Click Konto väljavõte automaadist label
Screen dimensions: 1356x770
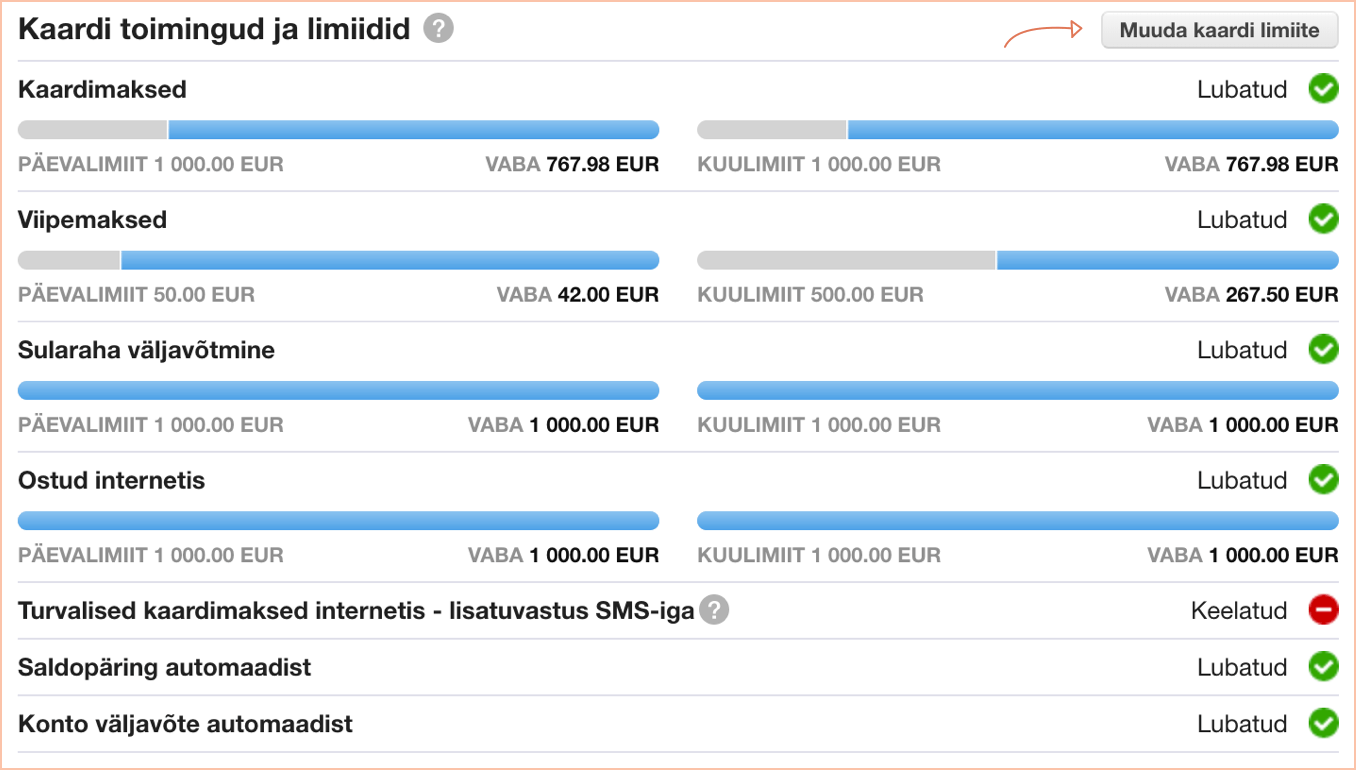click(x=185, y=723)
